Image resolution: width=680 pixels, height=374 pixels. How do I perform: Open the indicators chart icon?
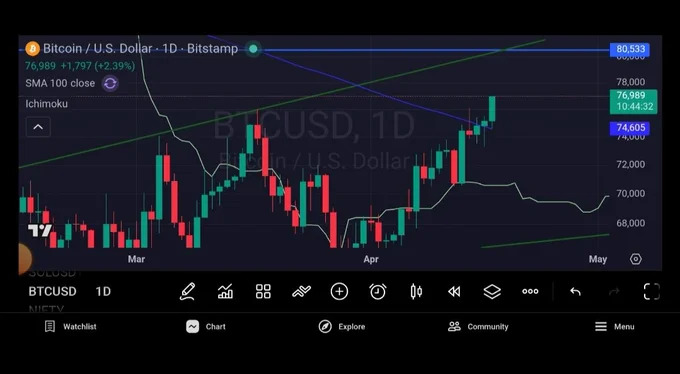tap(225, 292)
